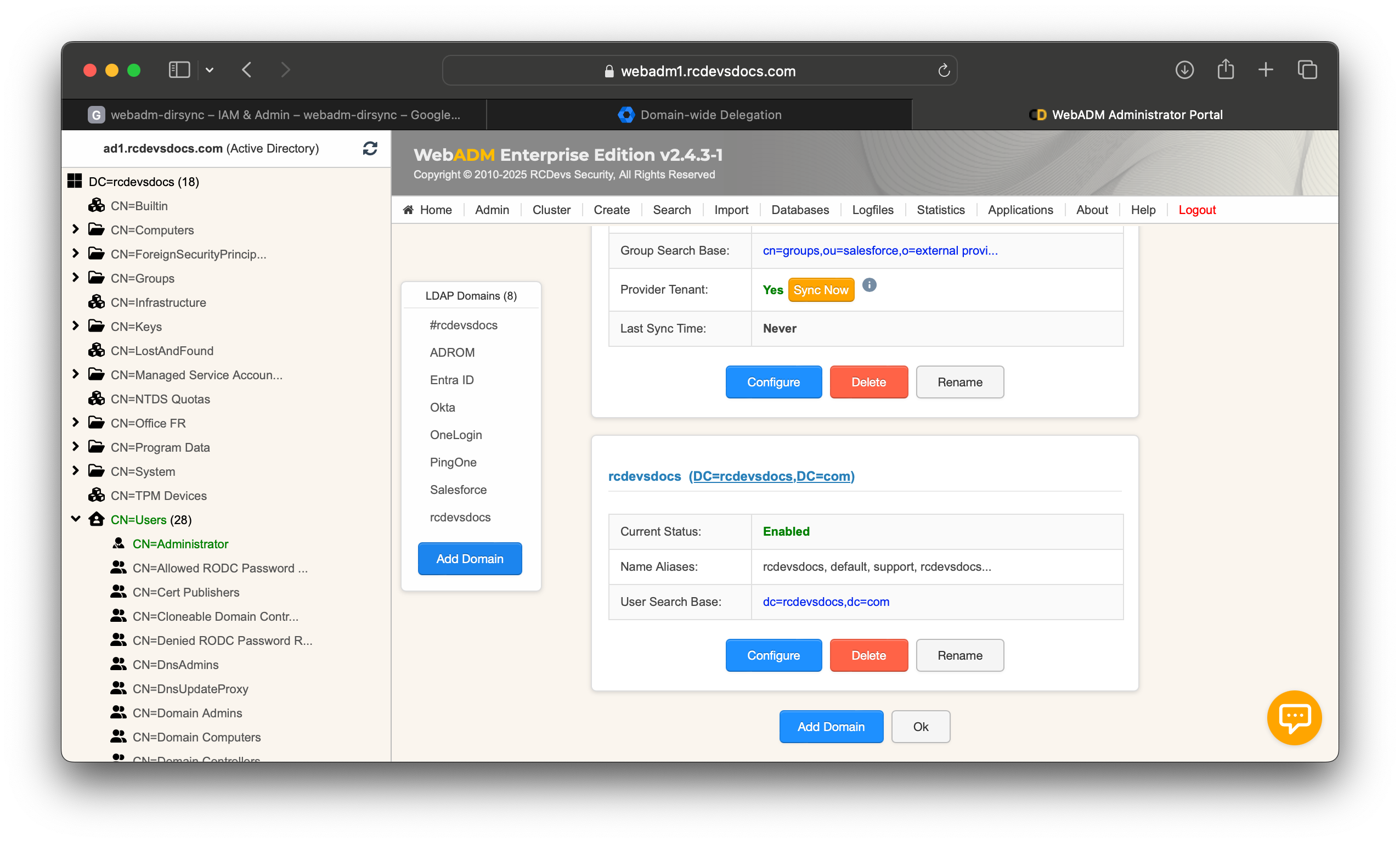Expand the CN=ForeignSecurityPrincip... node
Image resolution: width=1400 pixels, height=843 pixels.
[x=76, y=253]
